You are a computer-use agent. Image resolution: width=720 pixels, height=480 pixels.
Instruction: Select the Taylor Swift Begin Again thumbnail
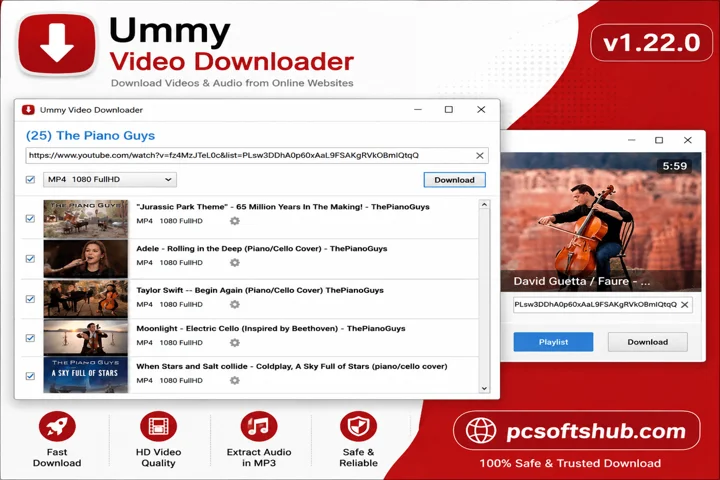[x=86, y=299]
